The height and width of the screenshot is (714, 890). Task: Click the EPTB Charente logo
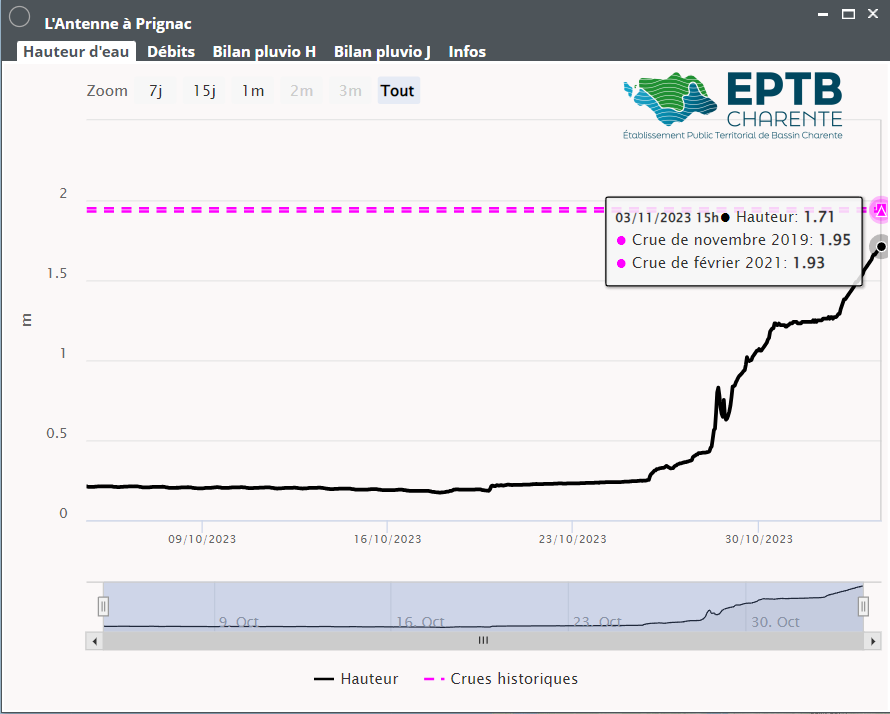coord(732,106)
